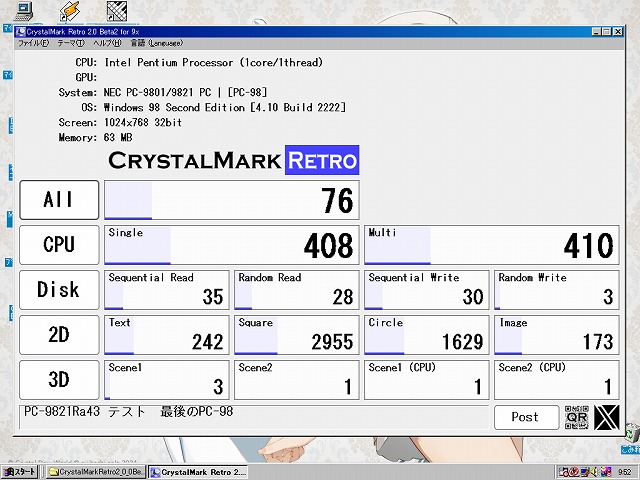Click the All total score 76 bar
Viewport: 640px width, 480px height.
[x=232, y=200]
